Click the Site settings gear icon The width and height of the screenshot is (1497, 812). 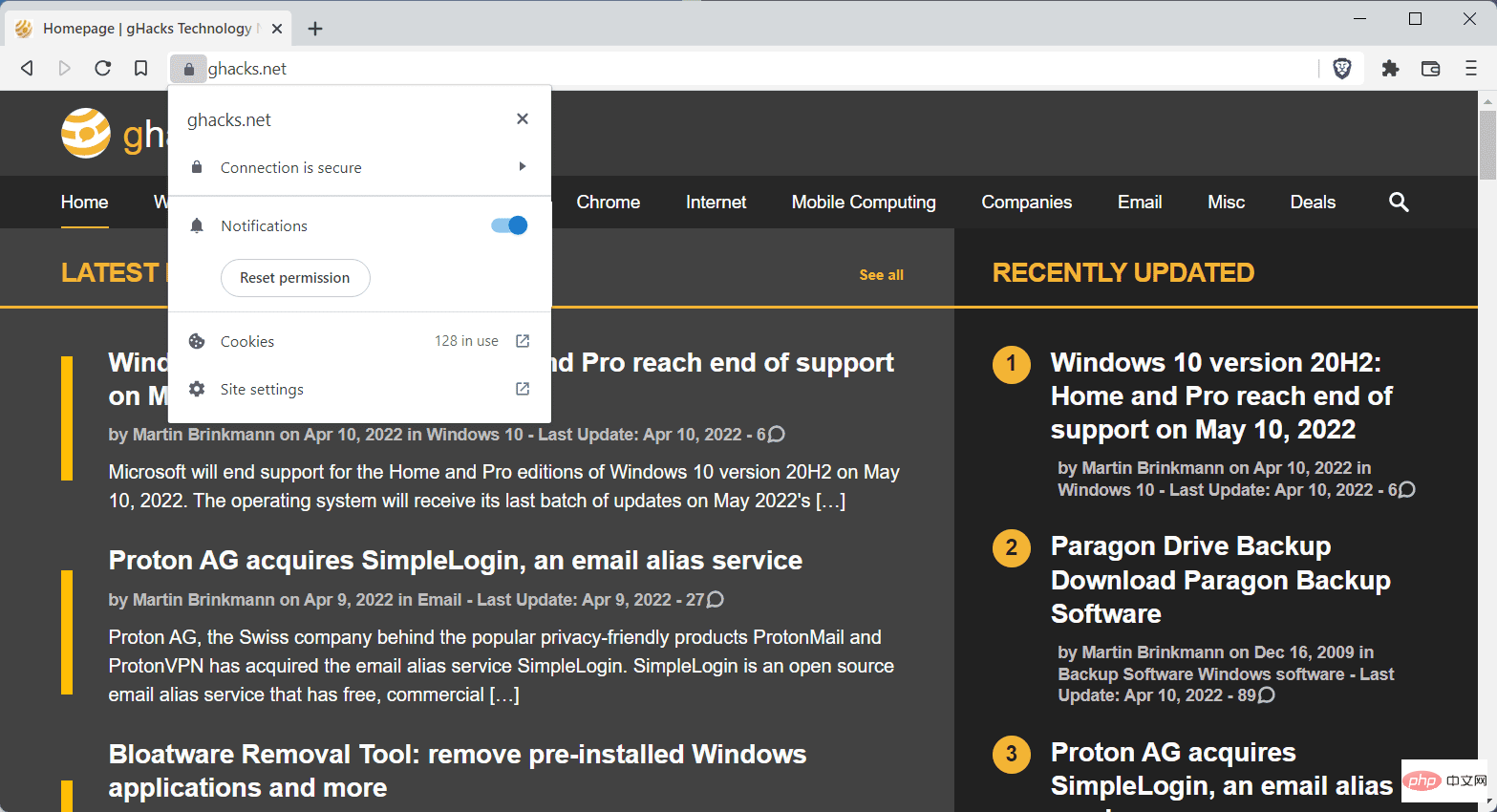click(x=197, y=389)
